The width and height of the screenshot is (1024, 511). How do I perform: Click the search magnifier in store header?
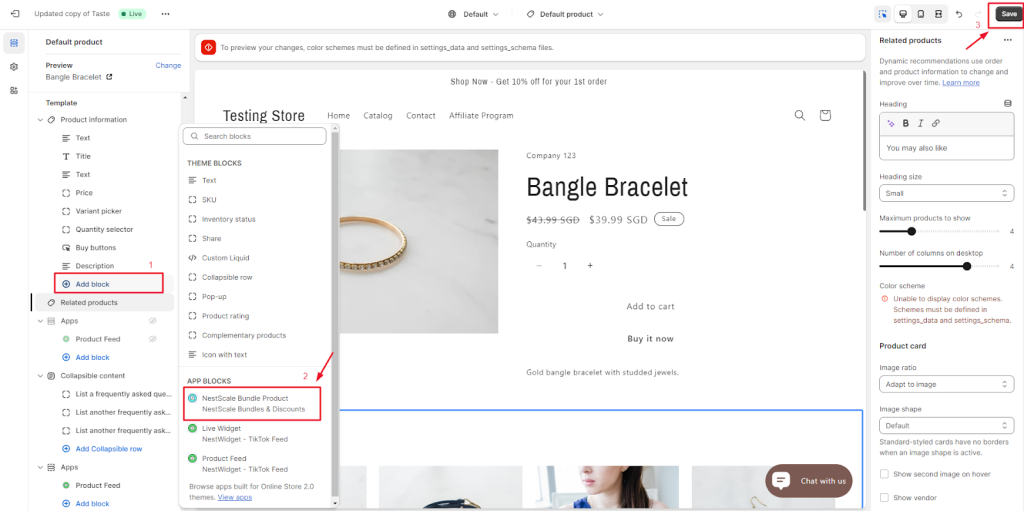[x=799, y=115]
